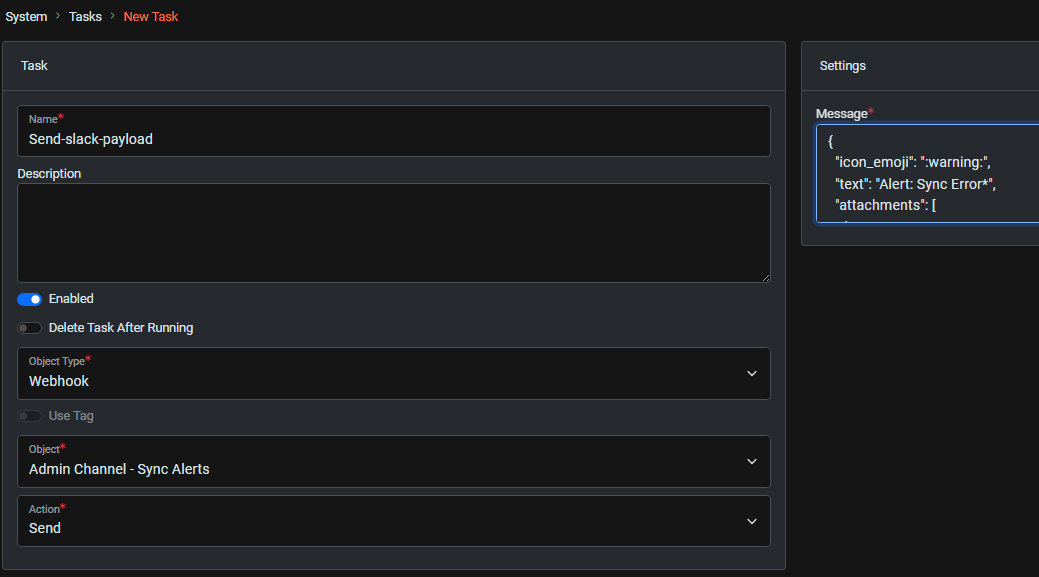Return to the Tasks list via breadcrumb
The height and width of the screenshot is (577, 1039).
click(x=85, y=16)
